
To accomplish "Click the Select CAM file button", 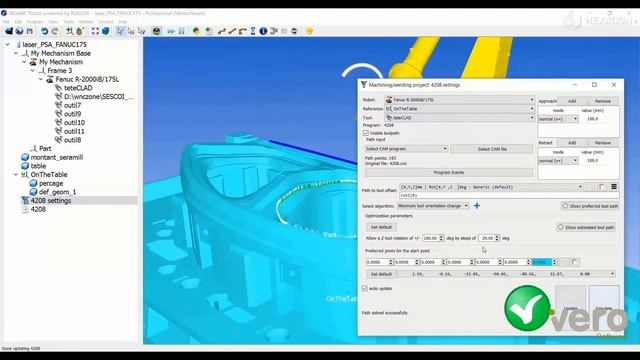I will tap(492, 149).
